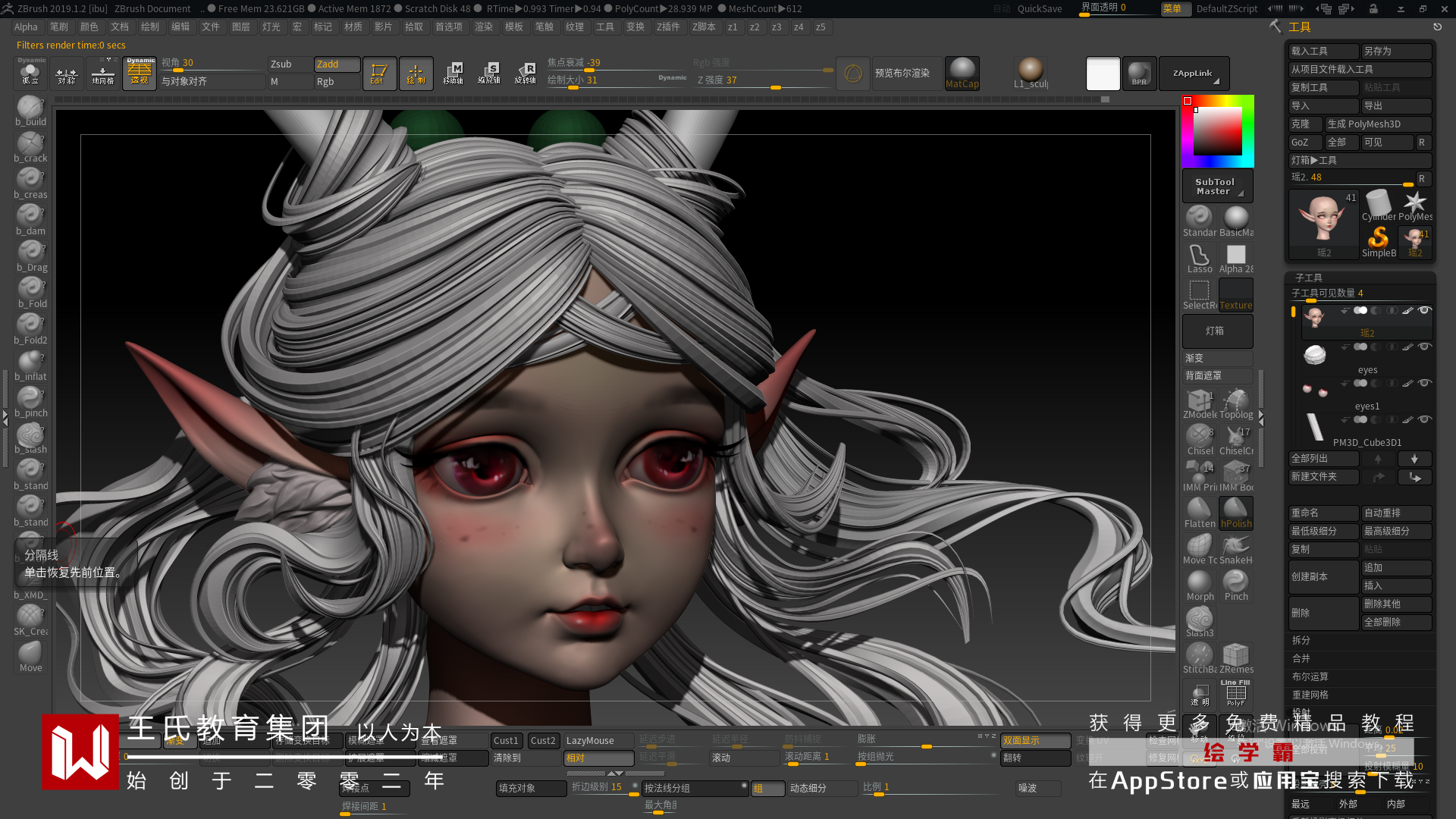Expand the SubTool Master menu
Viewport: 1456px width, 819px height.
click(x=1216, y=187)
